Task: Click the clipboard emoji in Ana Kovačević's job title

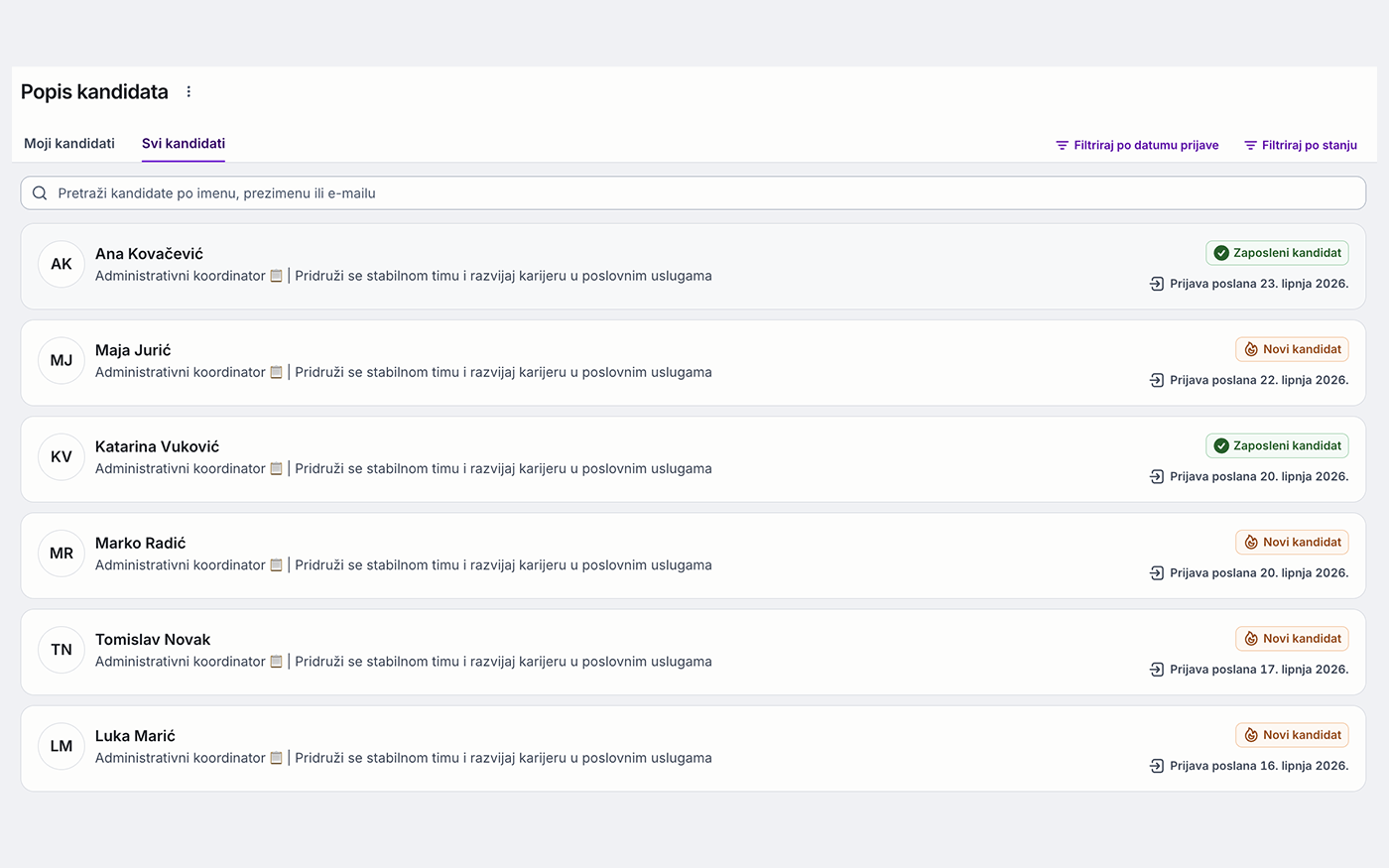Action: pos(276,276)
